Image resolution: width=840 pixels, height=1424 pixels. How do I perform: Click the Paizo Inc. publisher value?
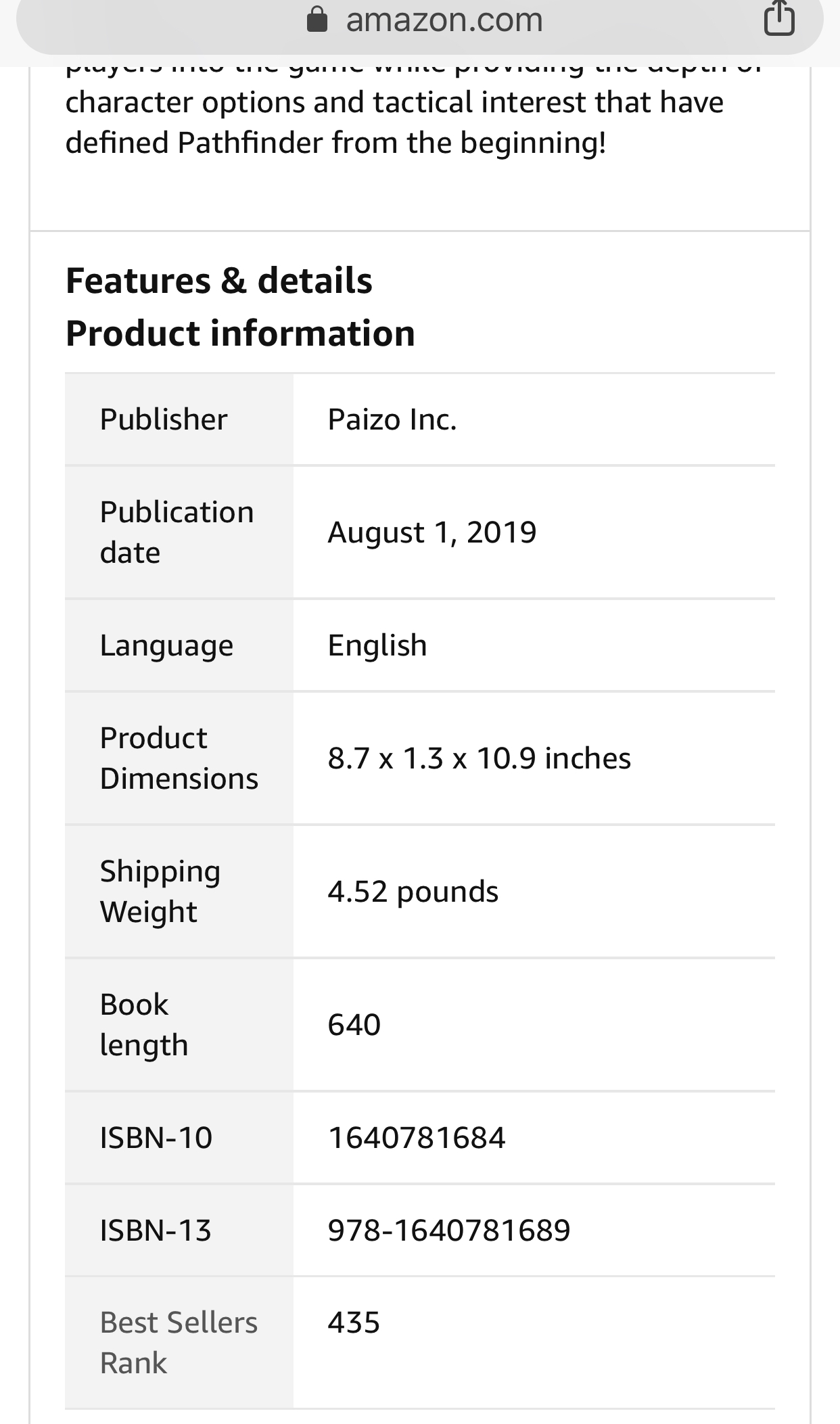coord(392,419)
